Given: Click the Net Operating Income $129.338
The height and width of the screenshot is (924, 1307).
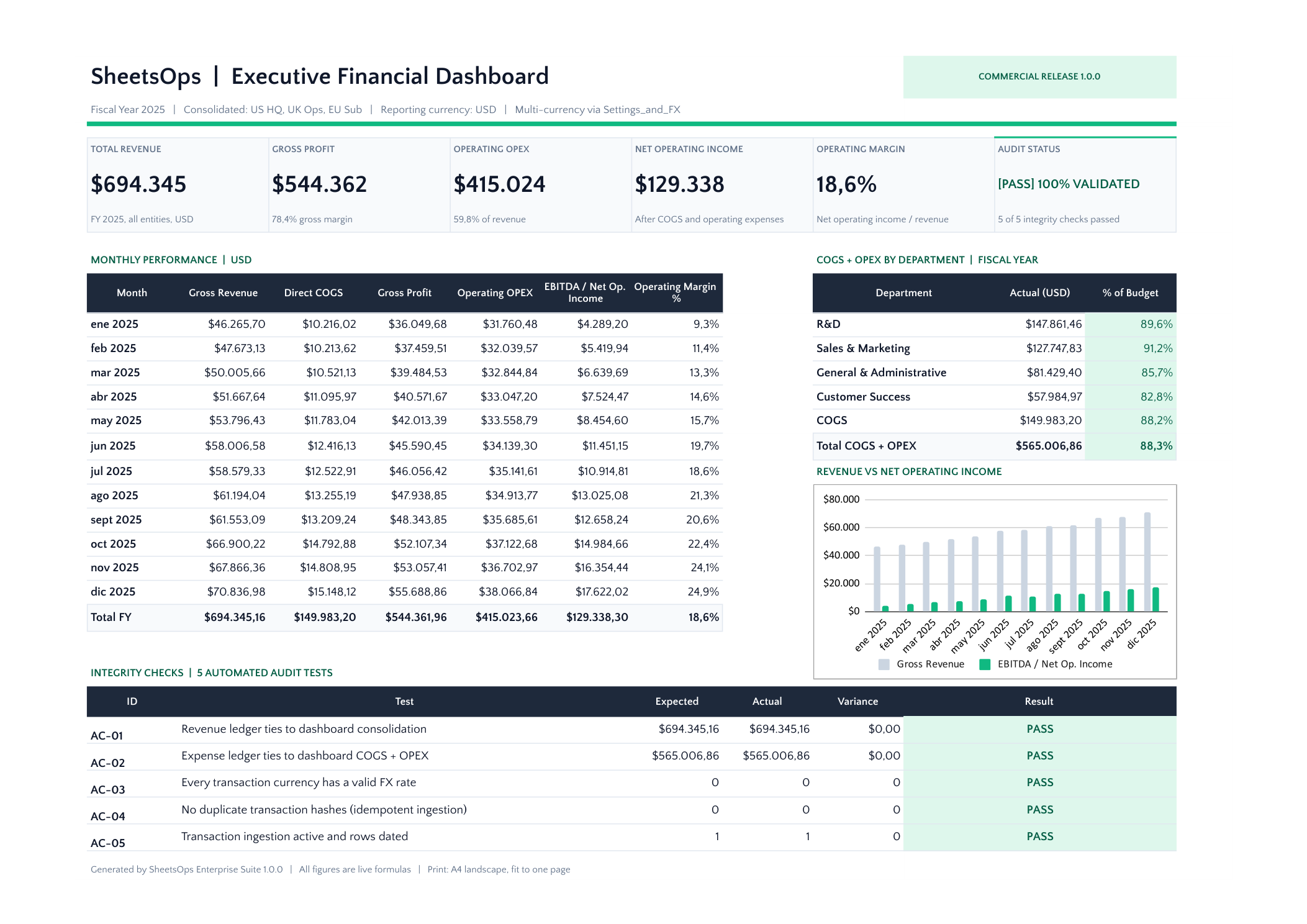Looking at the screenshot, I should click(679, 184).
